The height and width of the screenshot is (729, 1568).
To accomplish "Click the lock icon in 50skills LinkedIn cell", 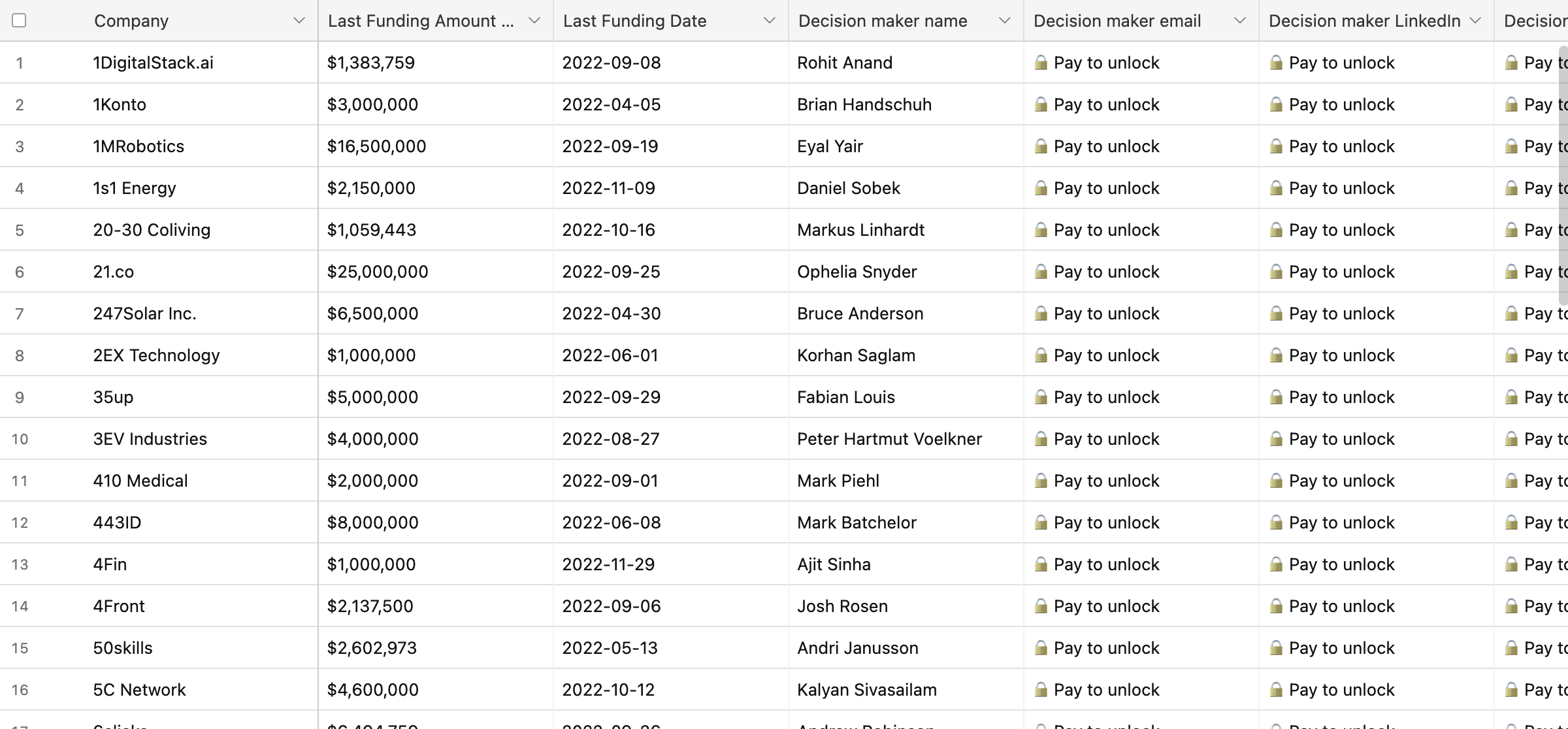I will (x=1276, y=648).
